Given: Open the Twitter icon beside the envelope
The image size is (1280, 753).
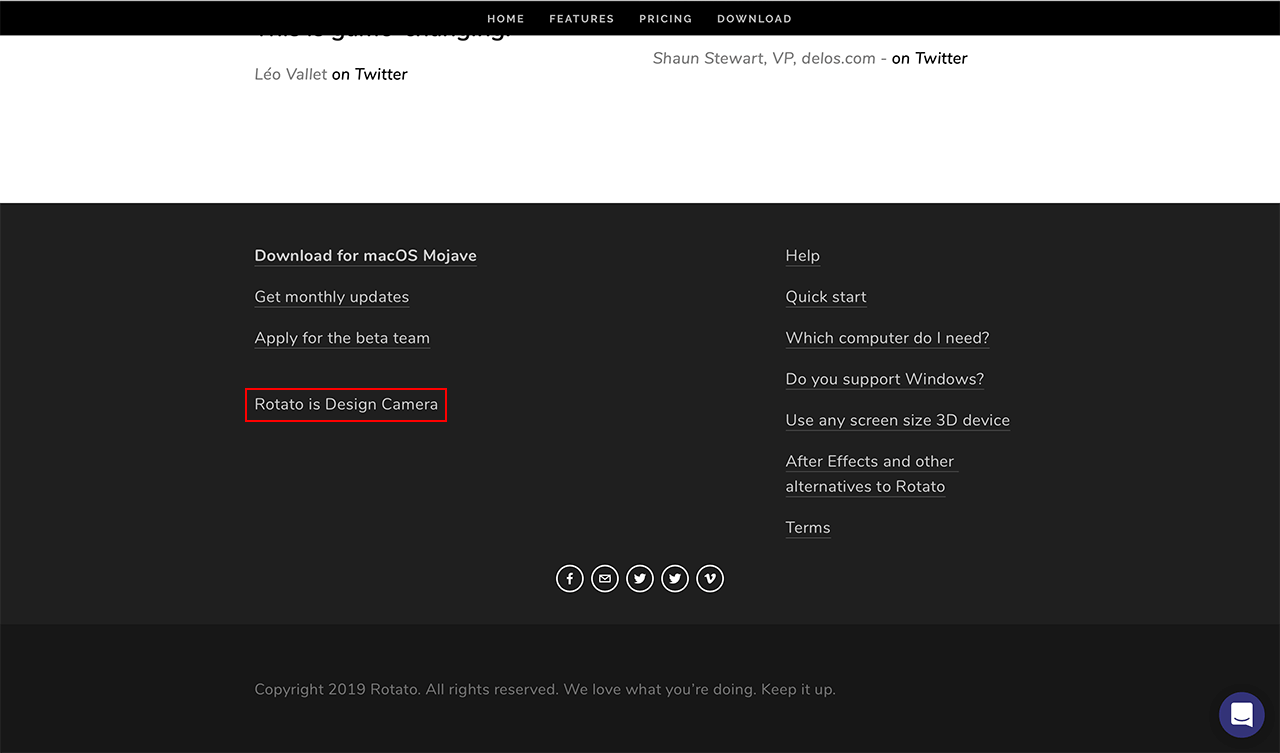Looking at the screenshot, I should tap(640, 579).
